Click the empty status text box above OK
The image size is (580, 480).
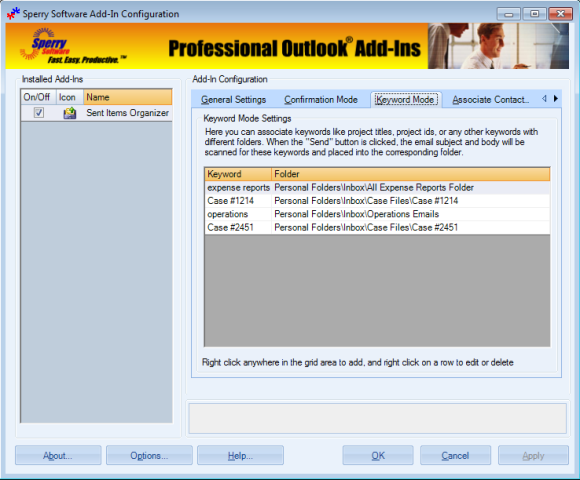point(377,418)
